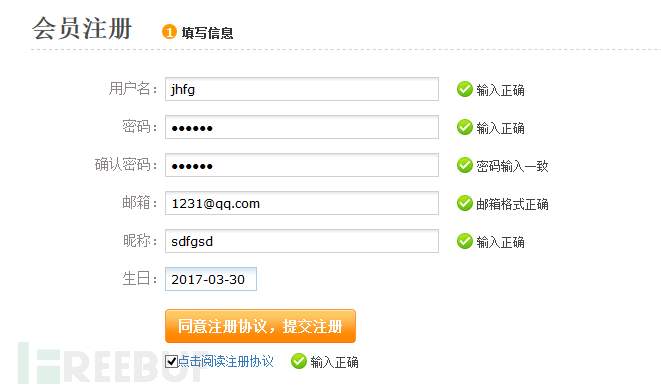Uncheck the registration agreement checkbox
This screenshot has width=661, height=391.
(171, 361)
